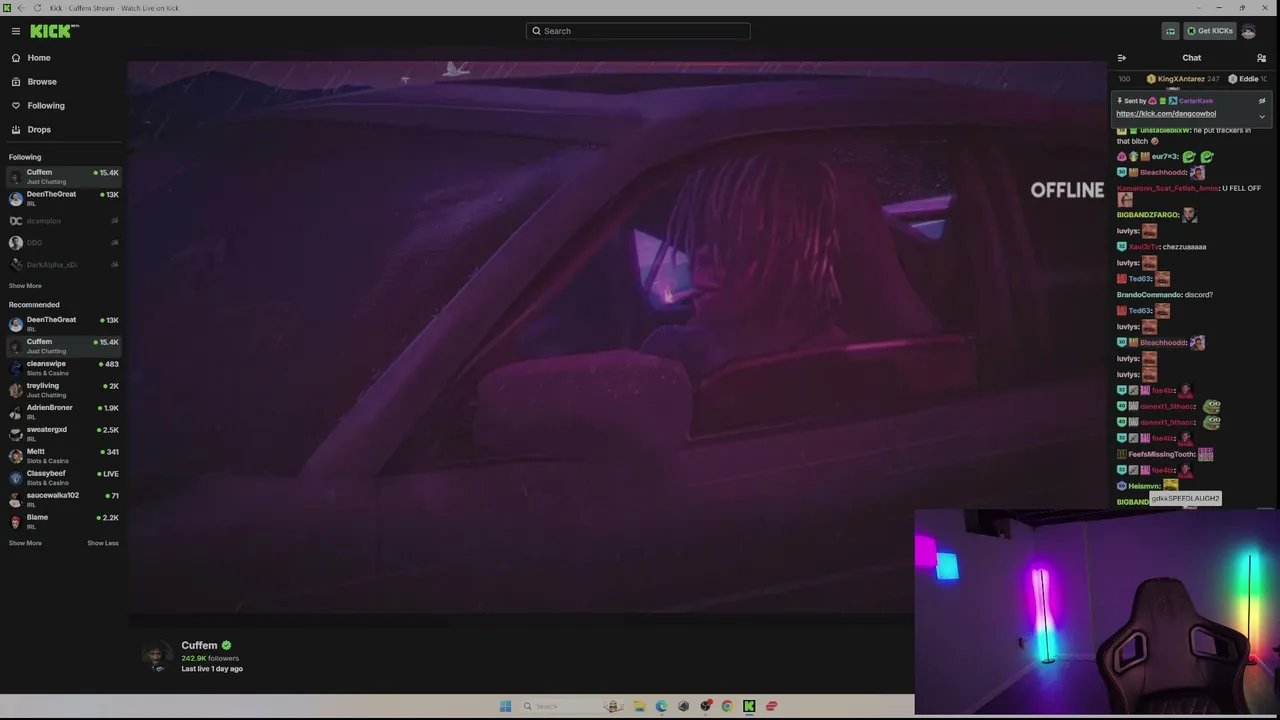Open the Kick app taskbar icon
Screen dimensions: 1280x720
749,706
